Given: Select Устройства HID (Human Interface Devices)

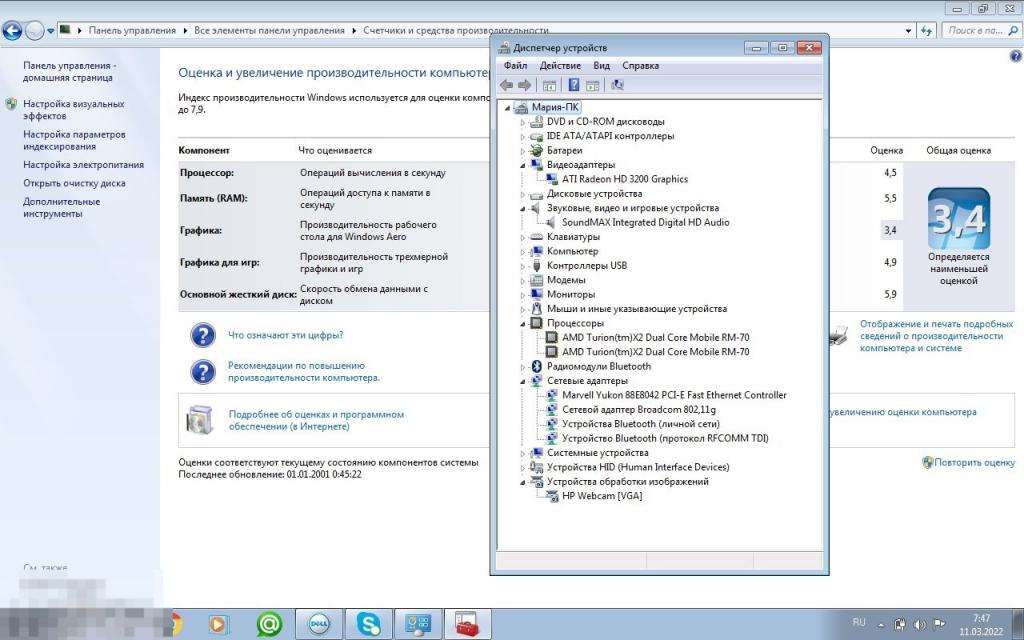Looking at the screenshot, I should tap(638, 467).
